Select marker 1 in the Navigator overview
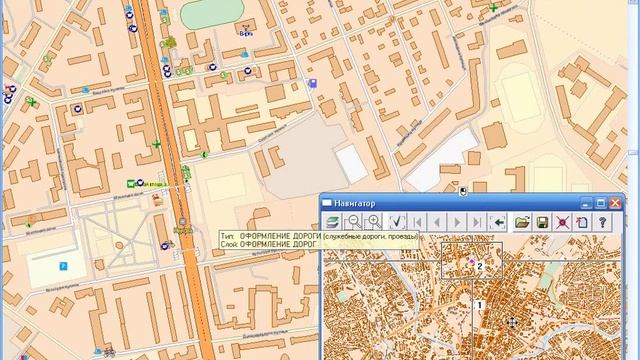Image resolution: width=640 pixels, height=360 pixels. coord(480,305)
